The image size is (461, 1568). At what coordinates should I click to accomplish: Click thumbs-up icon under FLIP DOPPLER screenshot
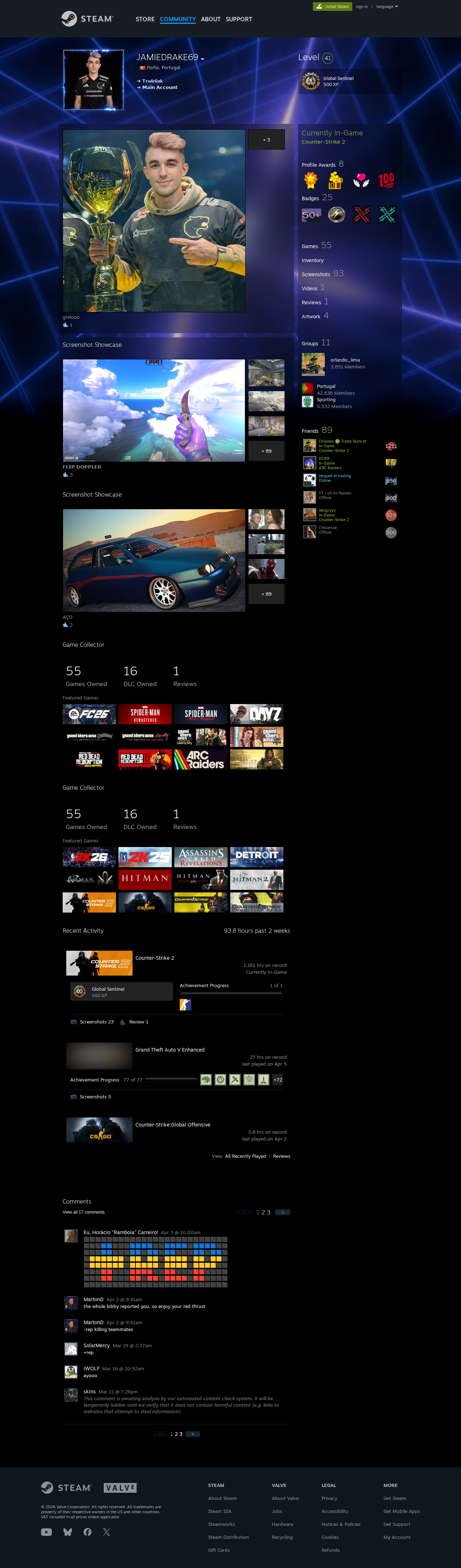(x=65, y=475)
